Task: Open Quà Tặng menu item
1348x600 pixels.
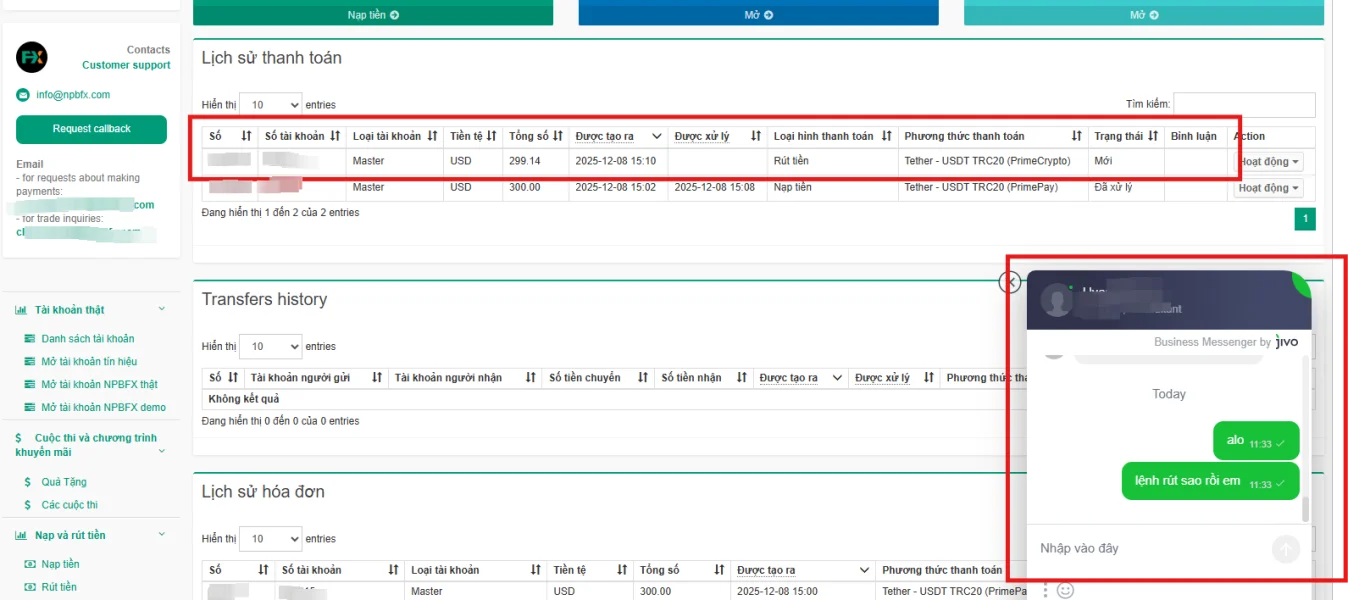Action: pos(64,482)
